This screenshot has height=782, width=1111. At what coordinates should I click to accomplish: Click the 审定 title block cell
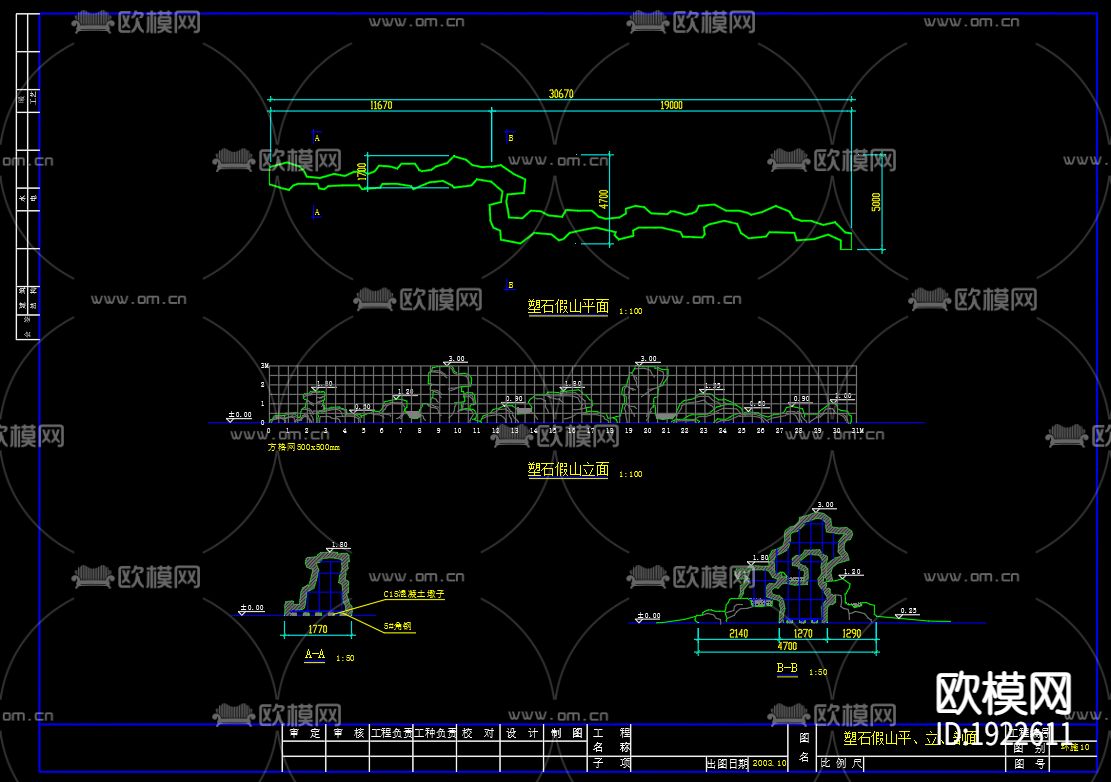pyautogui.click(x=305, y=734)
